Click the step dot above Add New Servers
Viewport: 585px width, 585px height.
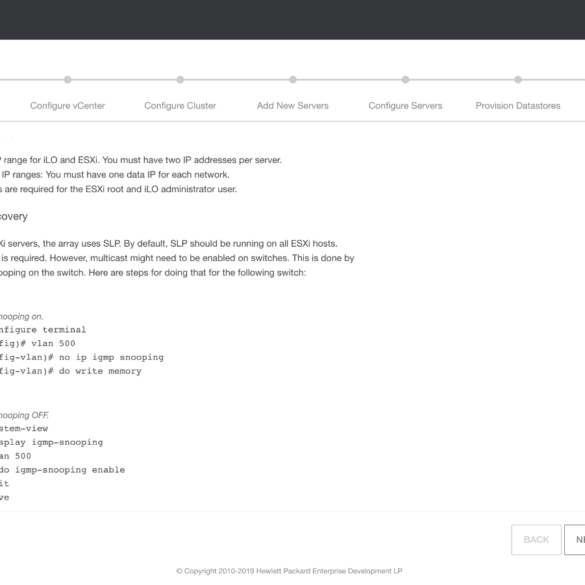[x=293, y=79]
